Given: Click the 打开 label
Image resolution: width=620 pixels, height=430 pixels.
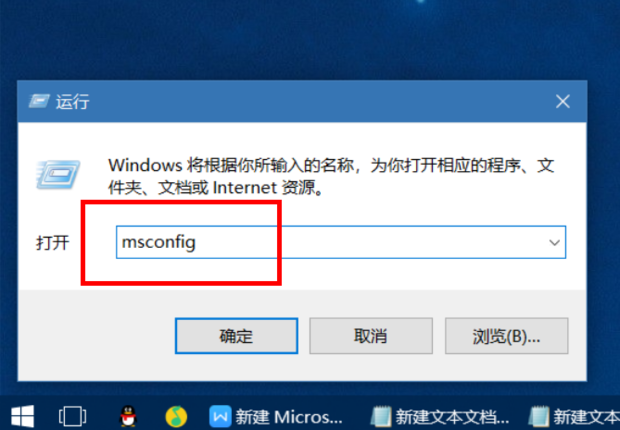Looking at the screenshot, I should 53,242.
